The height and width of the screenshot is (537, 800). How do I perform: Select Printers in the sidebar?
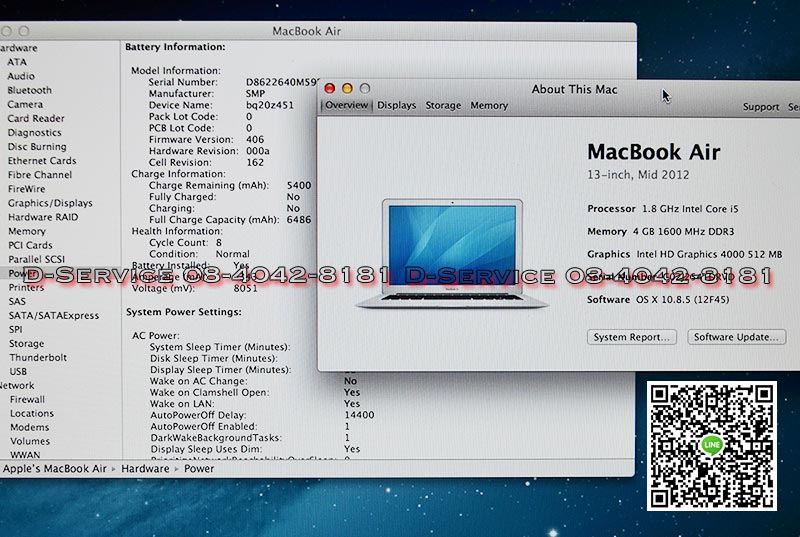point(26,287)
